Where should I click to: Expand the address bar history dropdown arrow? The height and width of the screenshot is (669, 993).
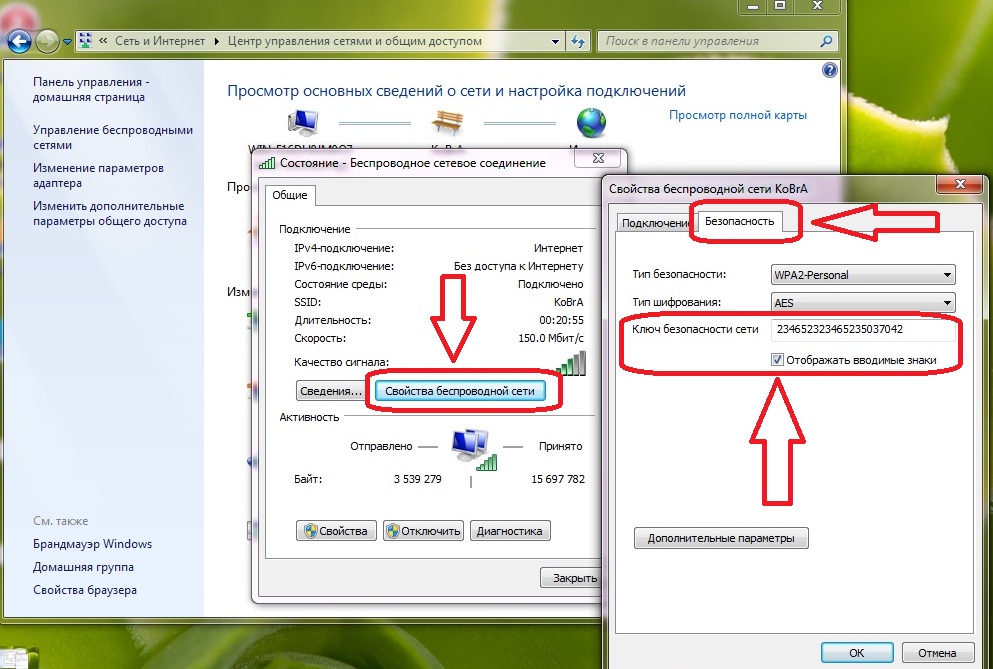tap(556, 42)
